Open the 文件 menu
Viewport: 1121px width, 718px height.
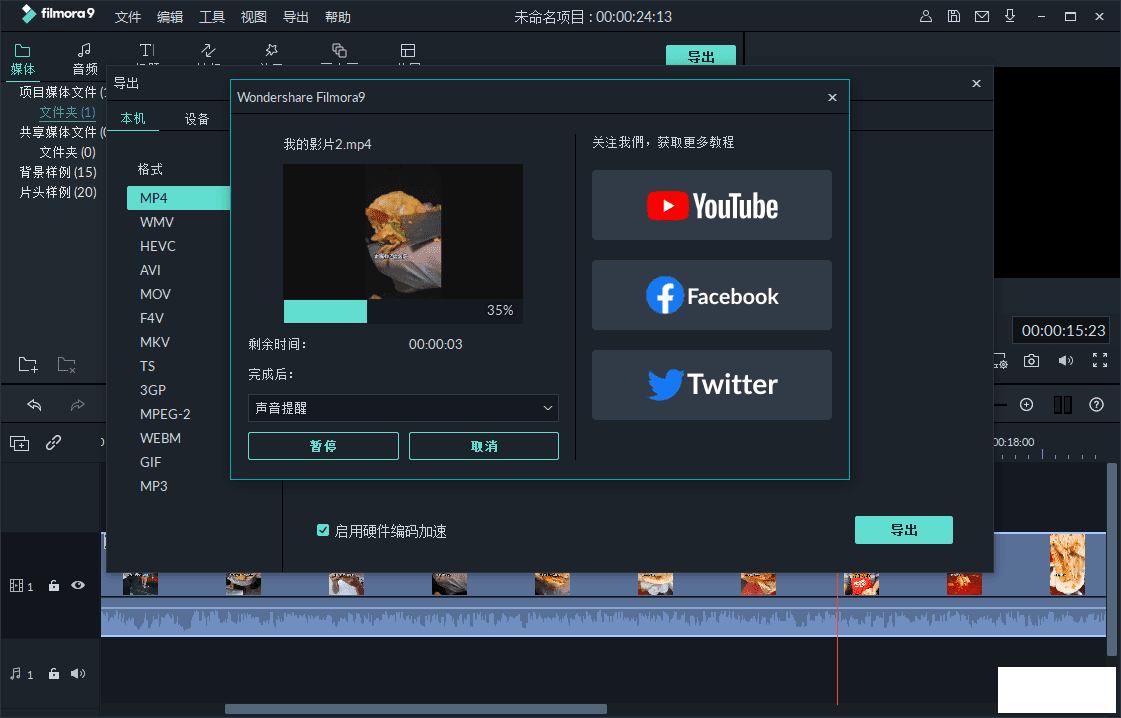point(128,17)
